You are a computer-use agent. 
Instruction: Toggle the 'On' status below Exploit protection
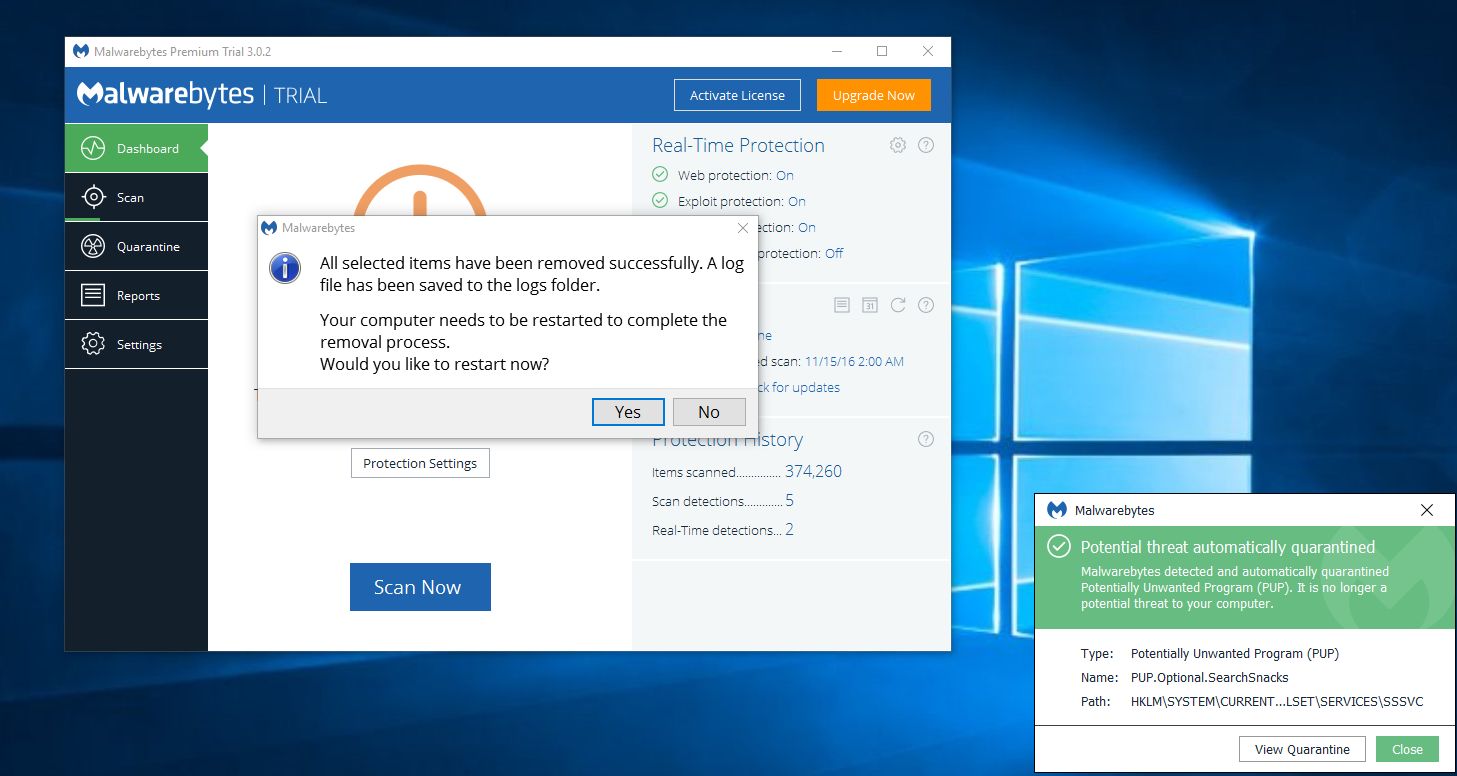coord(807,227)
